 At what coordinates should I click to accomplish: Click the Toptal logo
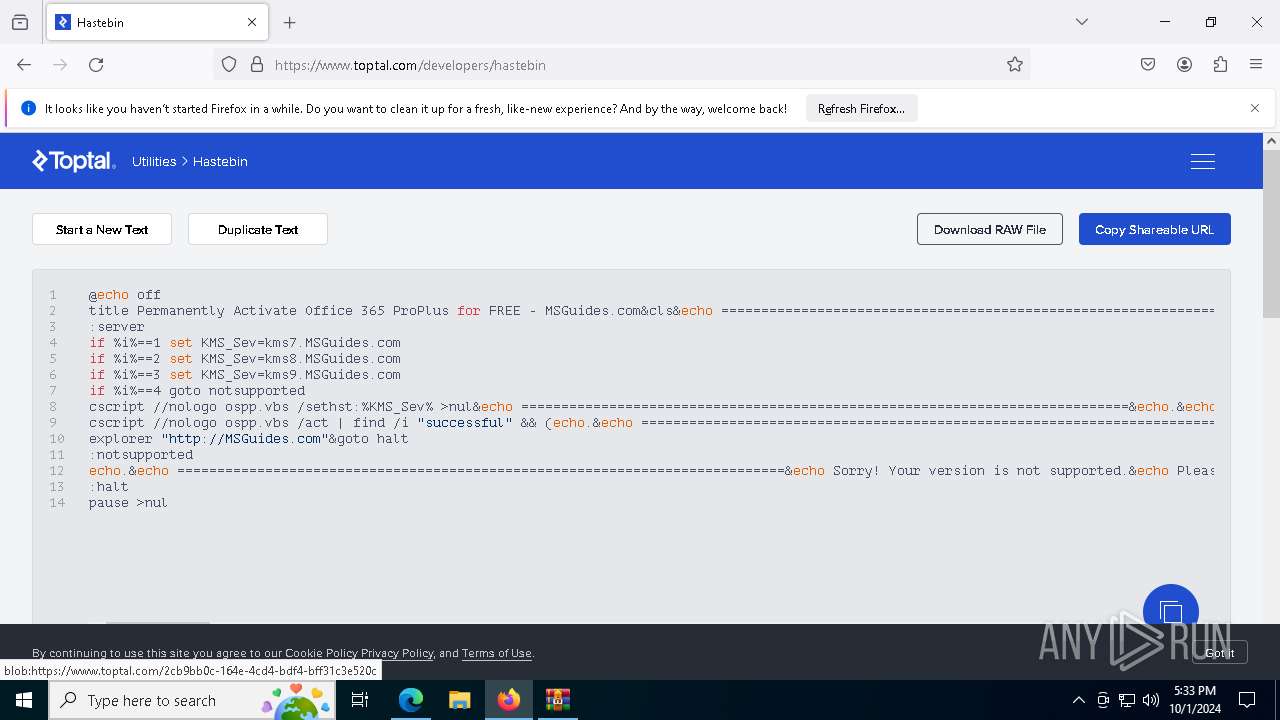click(74, 161)
